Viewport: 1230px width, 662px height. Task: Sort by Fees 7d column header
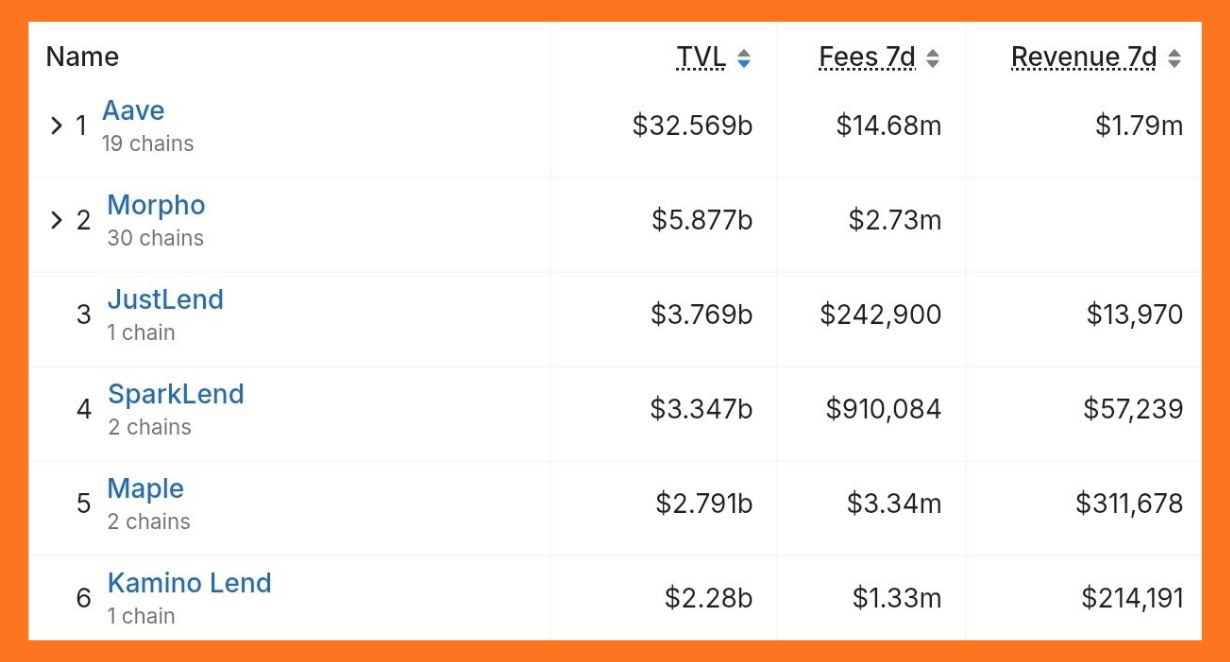pos(867,58)
